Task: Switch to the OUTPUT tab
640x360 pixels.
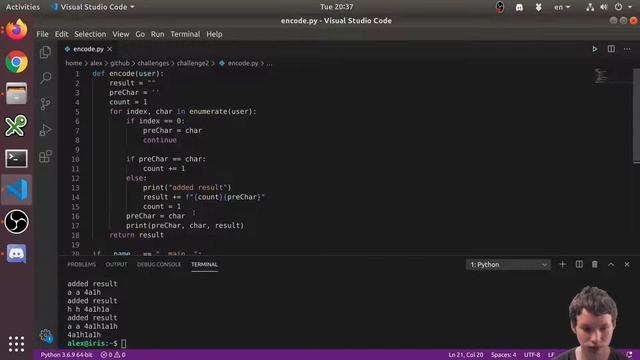Action: (116, 264)
